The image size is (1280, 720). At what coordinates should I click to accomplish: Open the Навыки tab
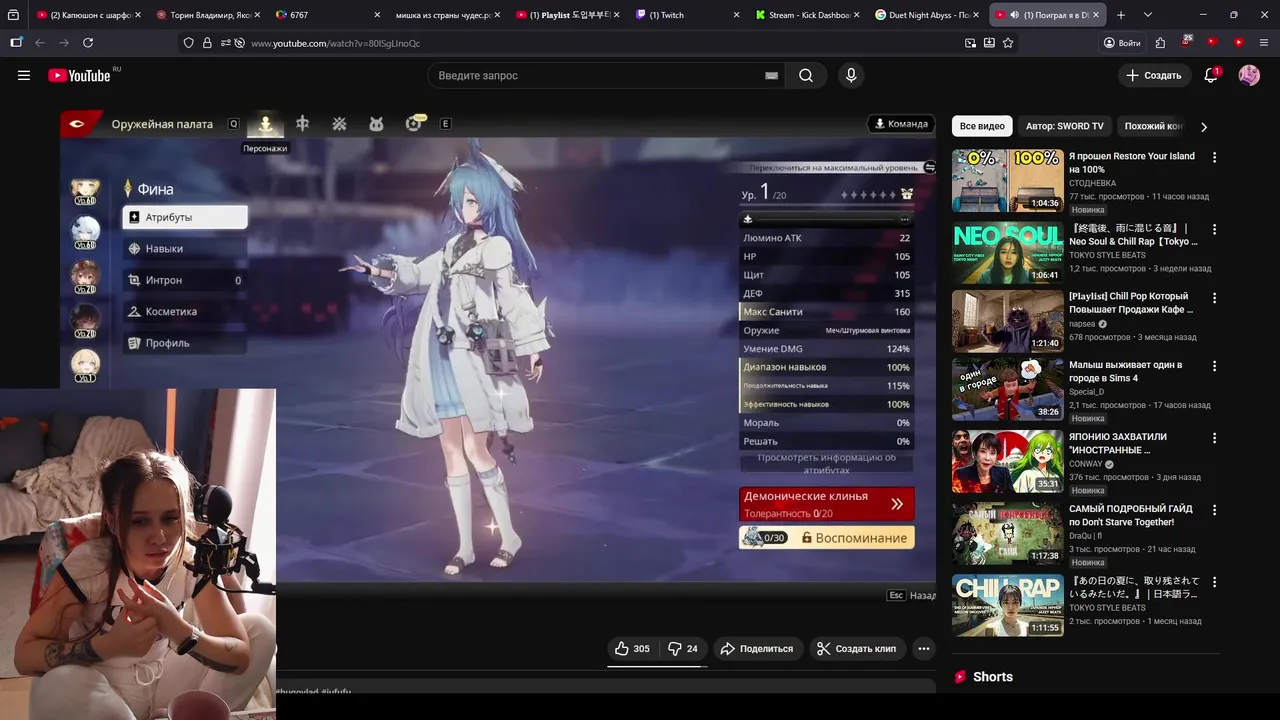tap(185, 248)
